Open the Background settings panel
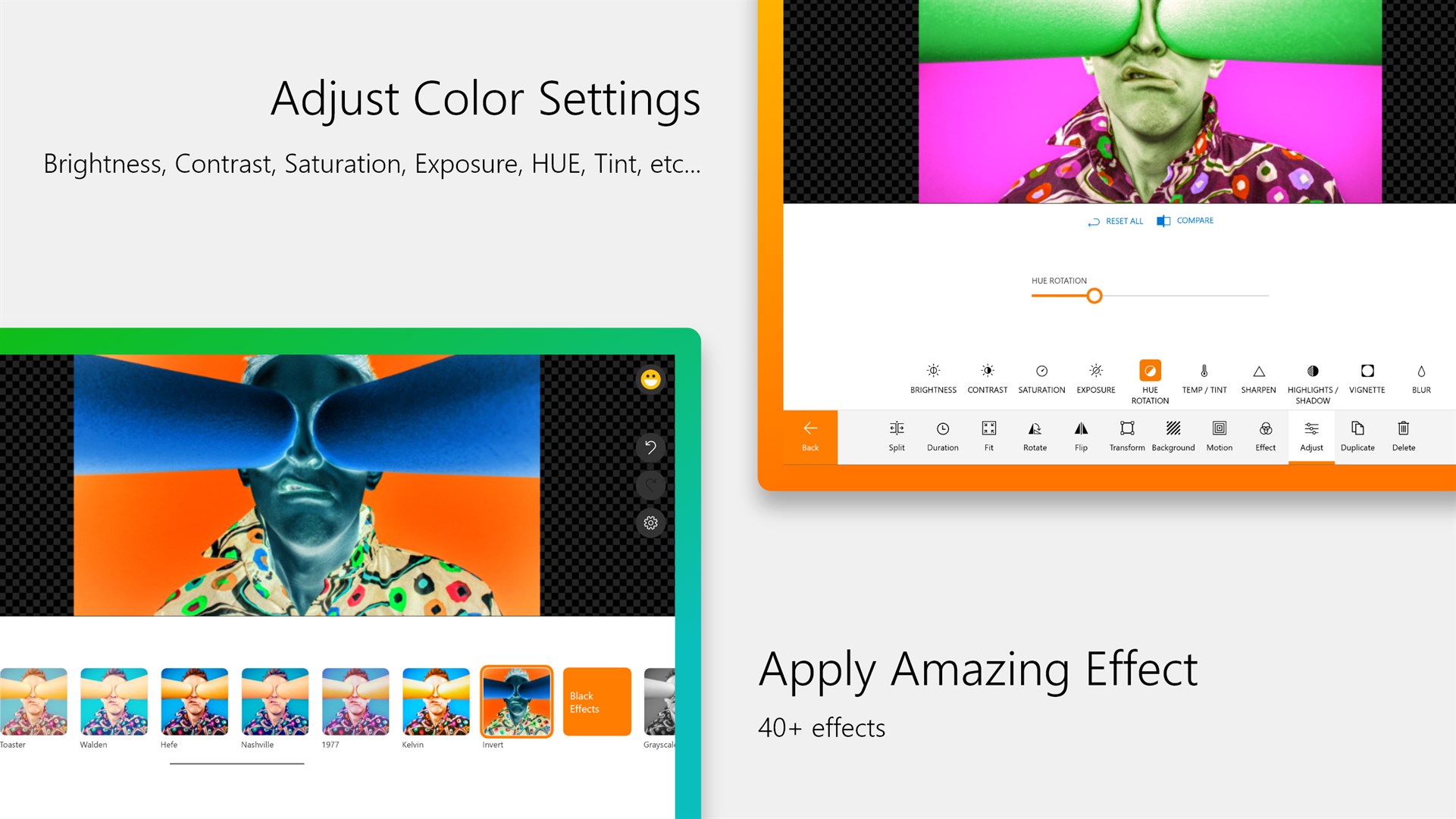 coord(1172,436)
